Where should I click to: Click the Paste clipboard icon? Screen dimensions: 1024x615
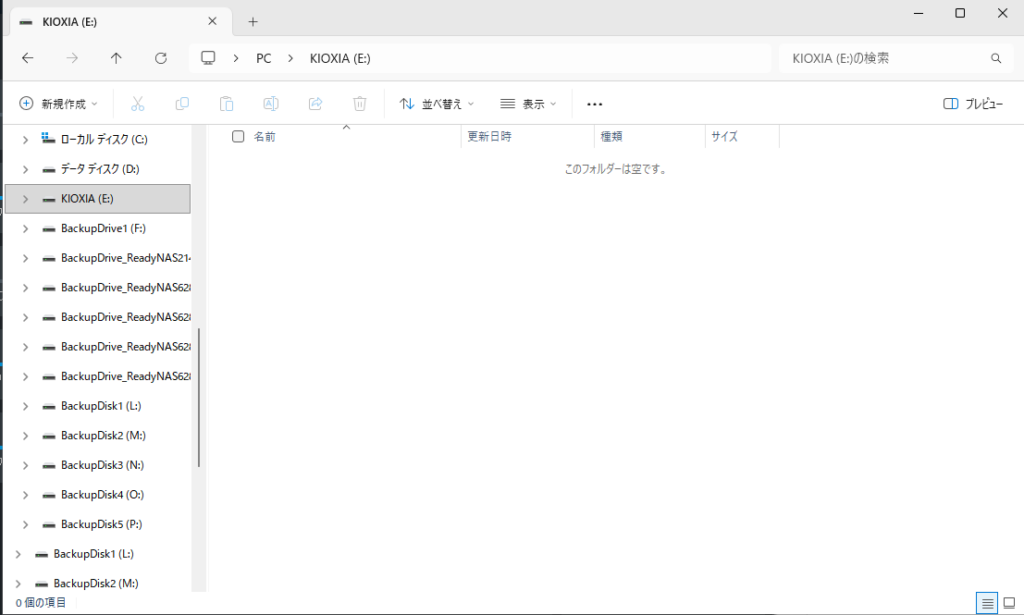coord(227,103)
